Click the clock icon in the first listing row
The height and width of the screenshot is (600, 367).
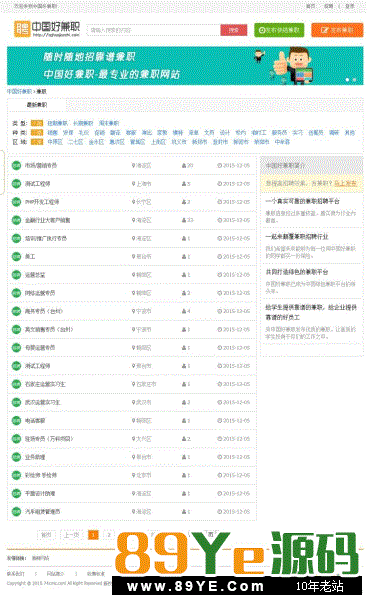[x=220, y=166]
